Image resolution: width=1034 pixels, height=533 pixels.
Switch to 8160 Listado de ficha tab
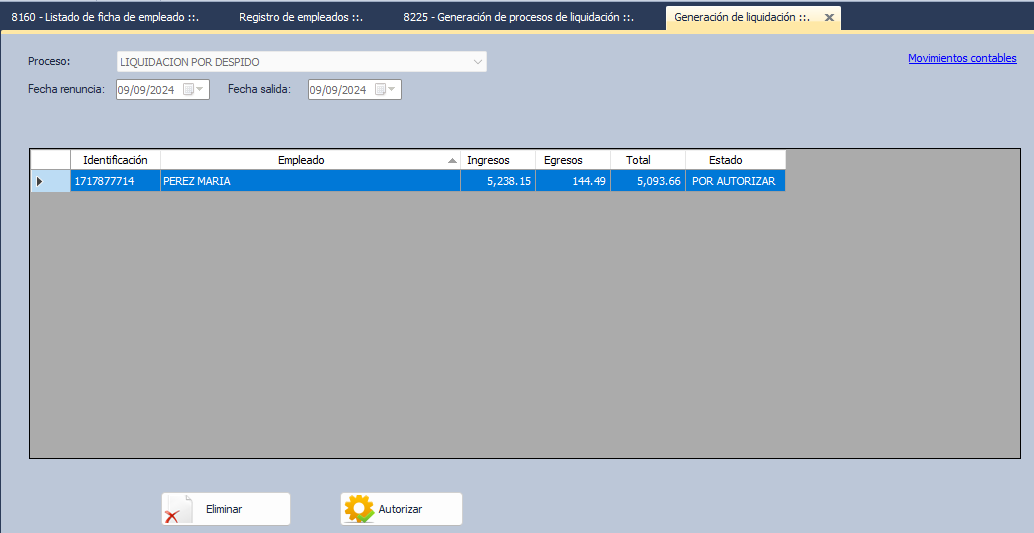pos(105,18)
